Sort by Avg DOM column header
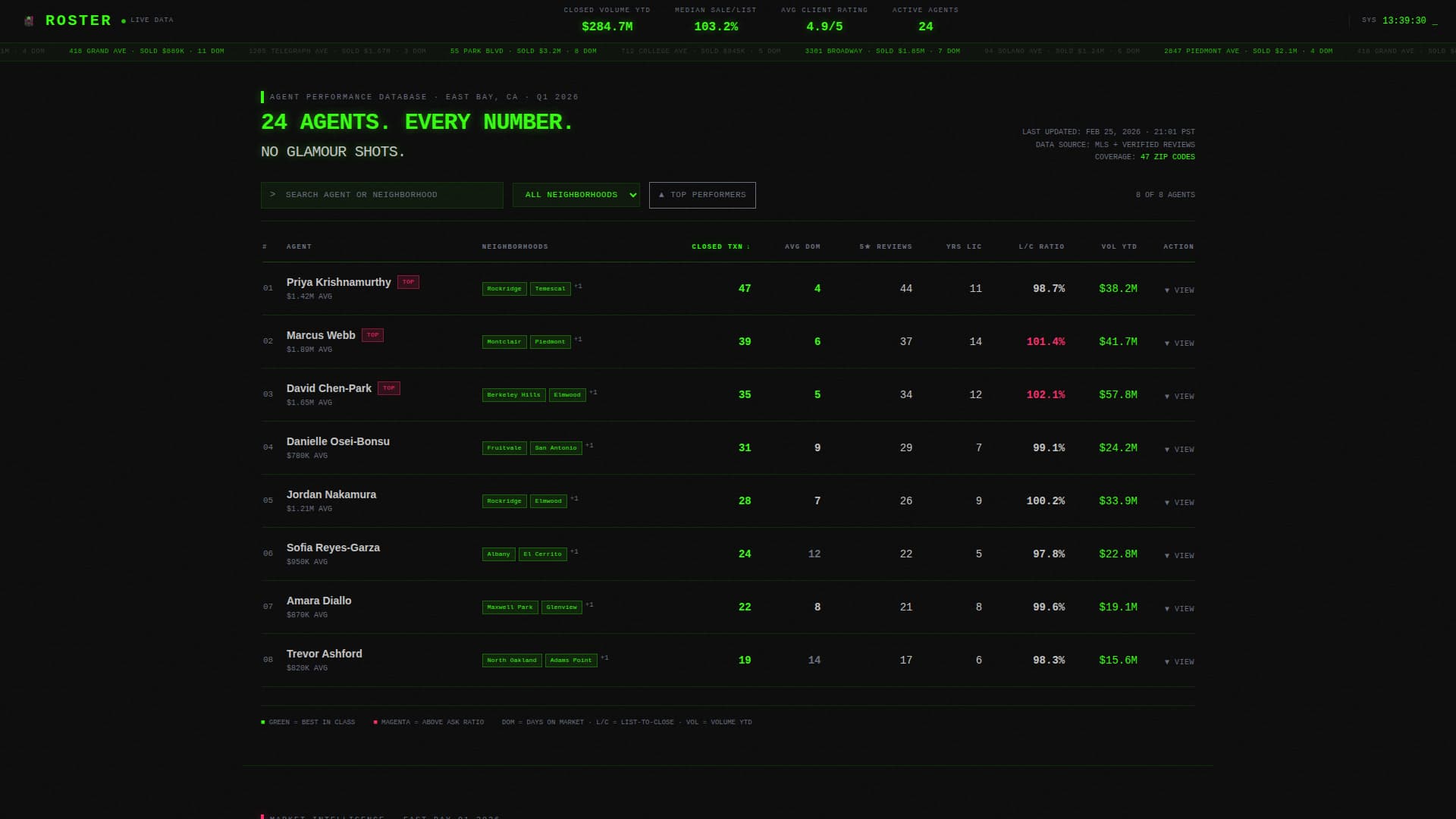The image size is (1456, 819). [x=802, y=247]
